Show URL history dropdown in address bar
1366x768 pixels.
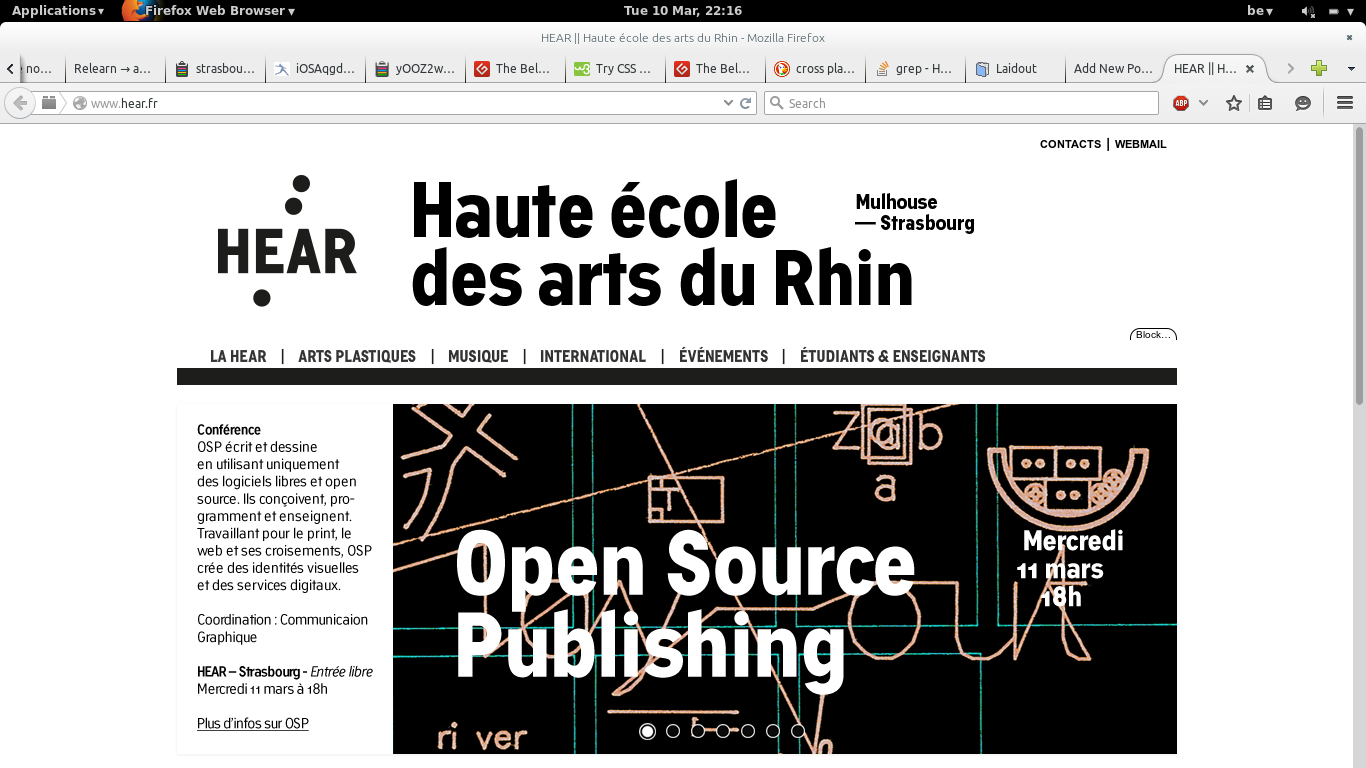728,103
